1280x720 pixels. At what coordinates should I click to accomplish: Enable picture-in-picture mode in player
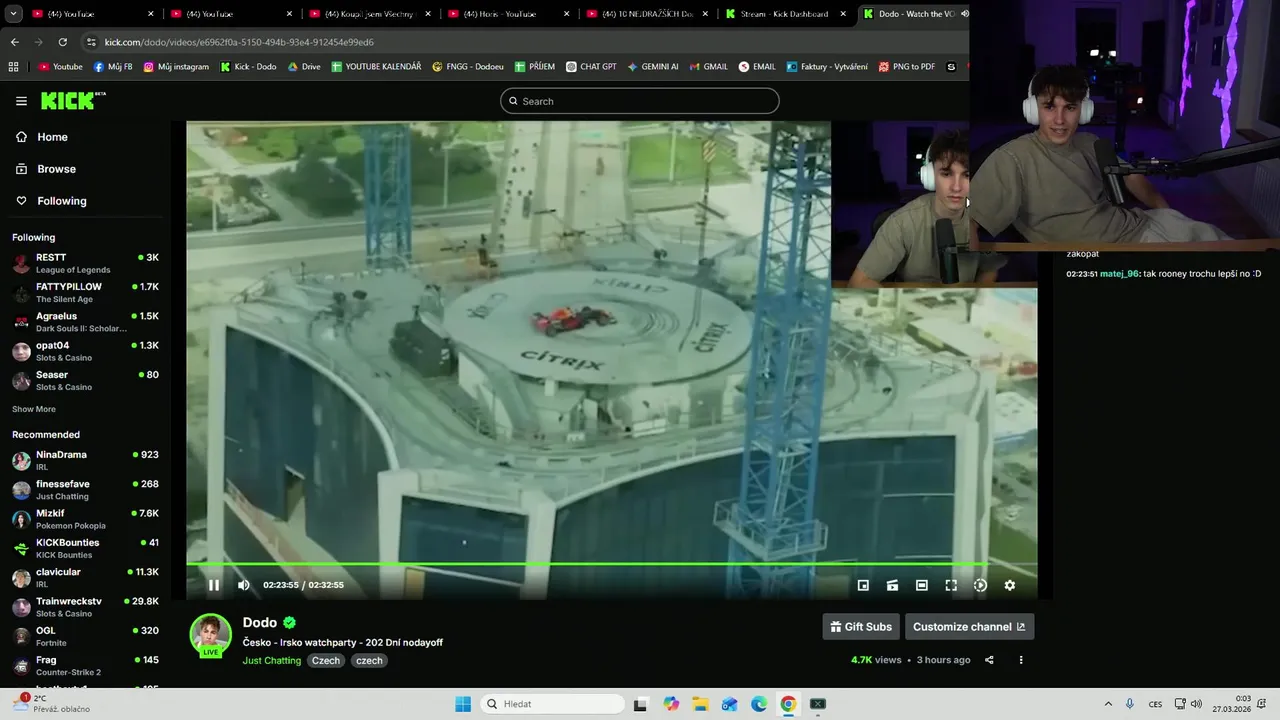(863, 585)
